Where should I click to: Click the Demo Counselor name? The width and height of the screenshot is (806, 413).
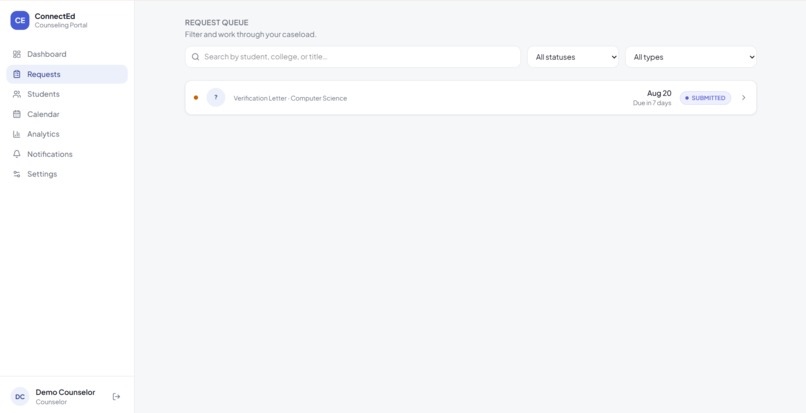point(65,392)
